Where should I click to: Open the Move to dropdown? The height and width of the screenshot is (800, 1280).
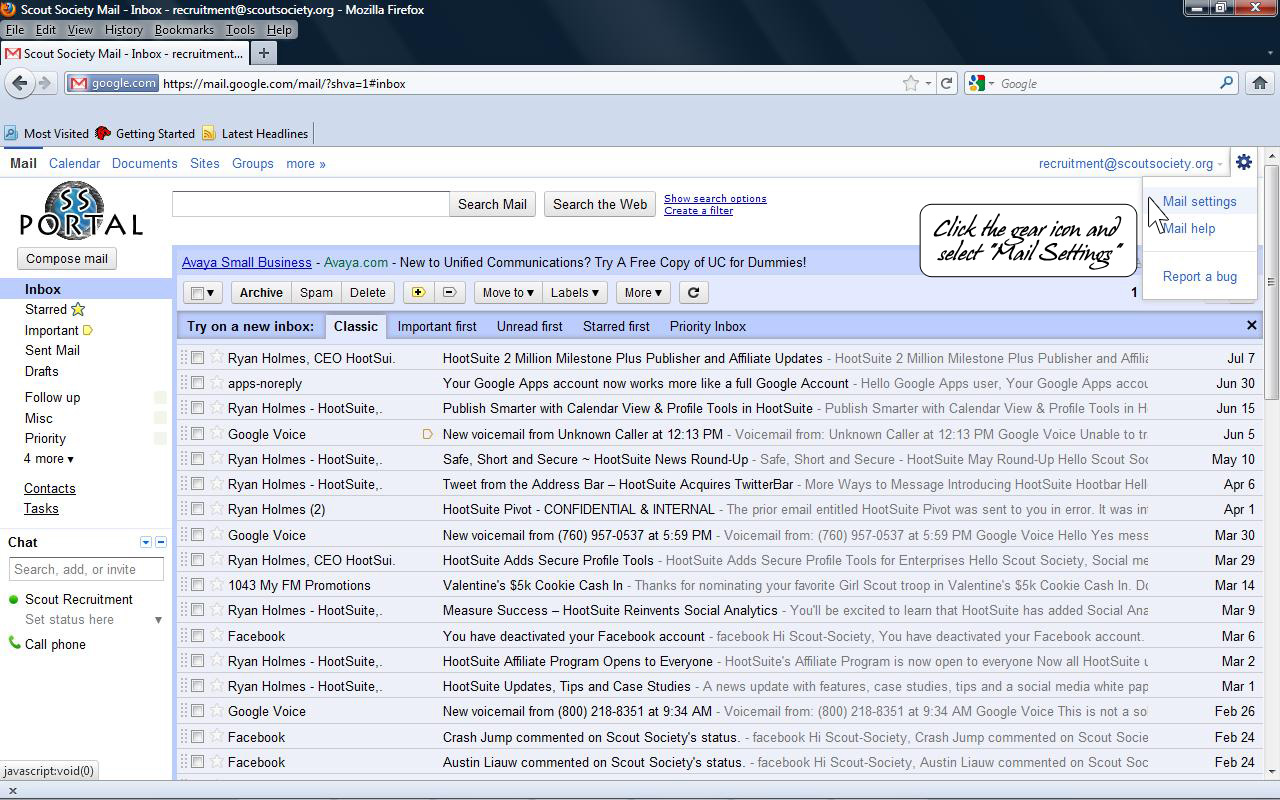click(x=508, y=292)
